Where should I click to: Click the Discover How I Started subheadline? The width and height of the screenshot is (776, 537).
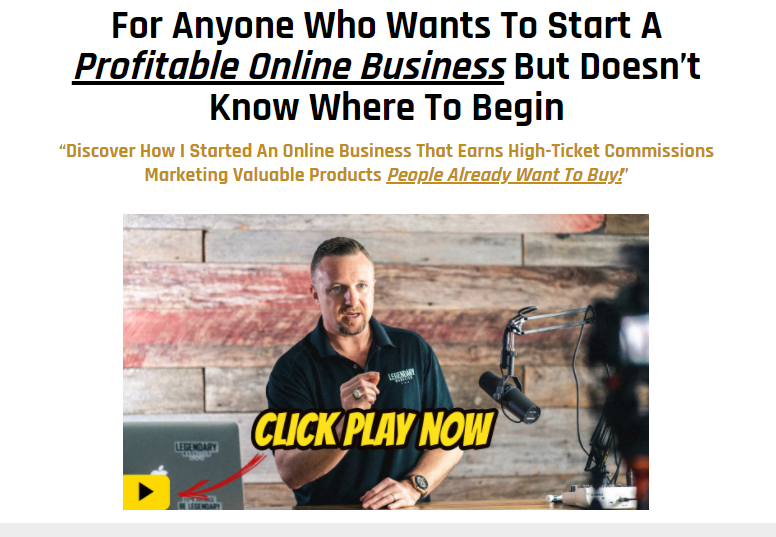click(387, 150)
